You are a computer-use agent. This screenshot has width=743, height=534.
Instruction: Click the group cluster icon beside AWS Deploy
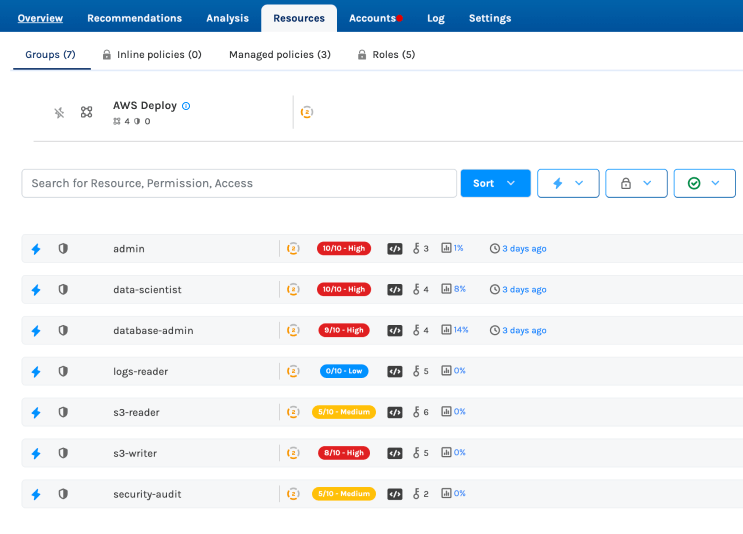[x=86, y=112]
